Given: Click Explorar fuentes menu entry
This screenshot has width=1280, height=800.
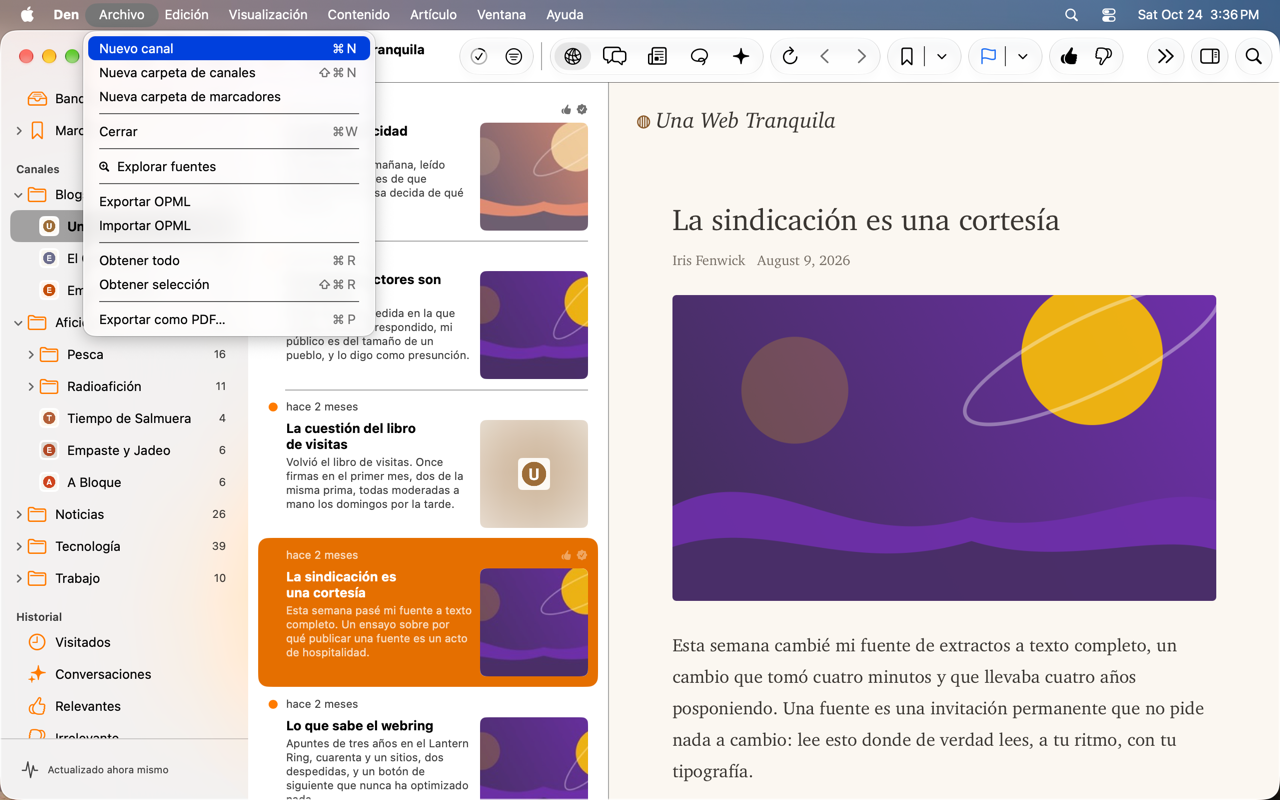Looking at the screenshot, I should point(229,166).
